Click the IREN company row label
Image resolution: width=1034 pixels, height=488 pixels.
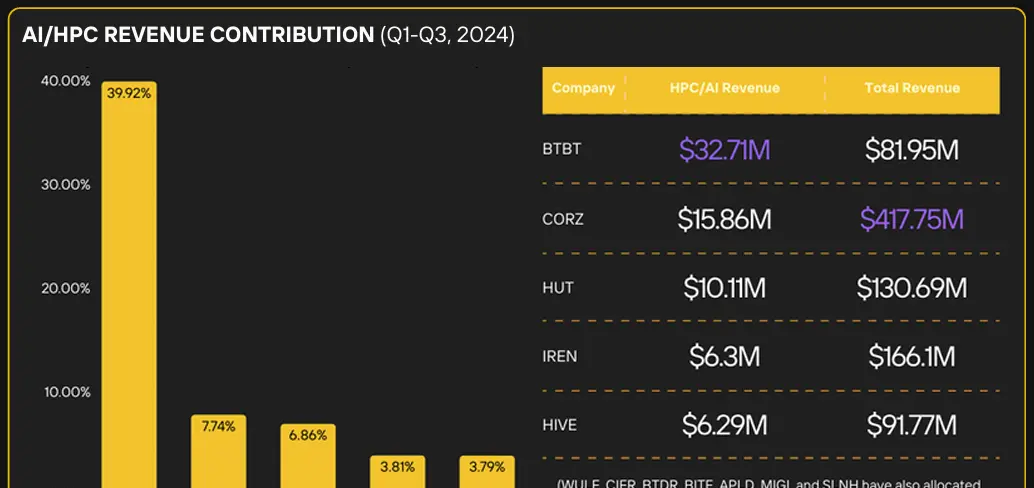click(x=560, y=356)
